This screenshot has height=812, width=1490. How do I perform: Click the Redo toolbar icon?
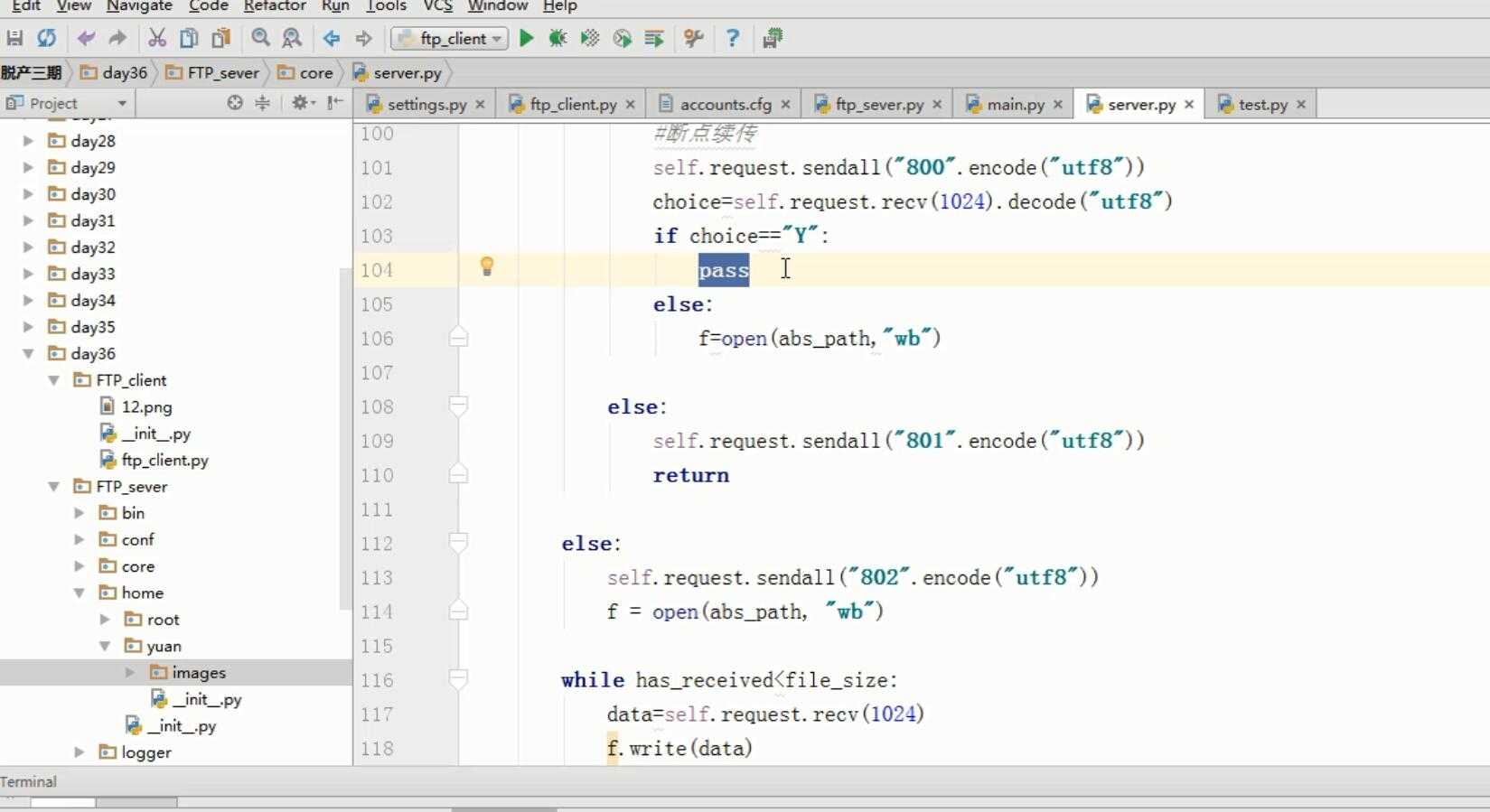[x=117, y=38]
